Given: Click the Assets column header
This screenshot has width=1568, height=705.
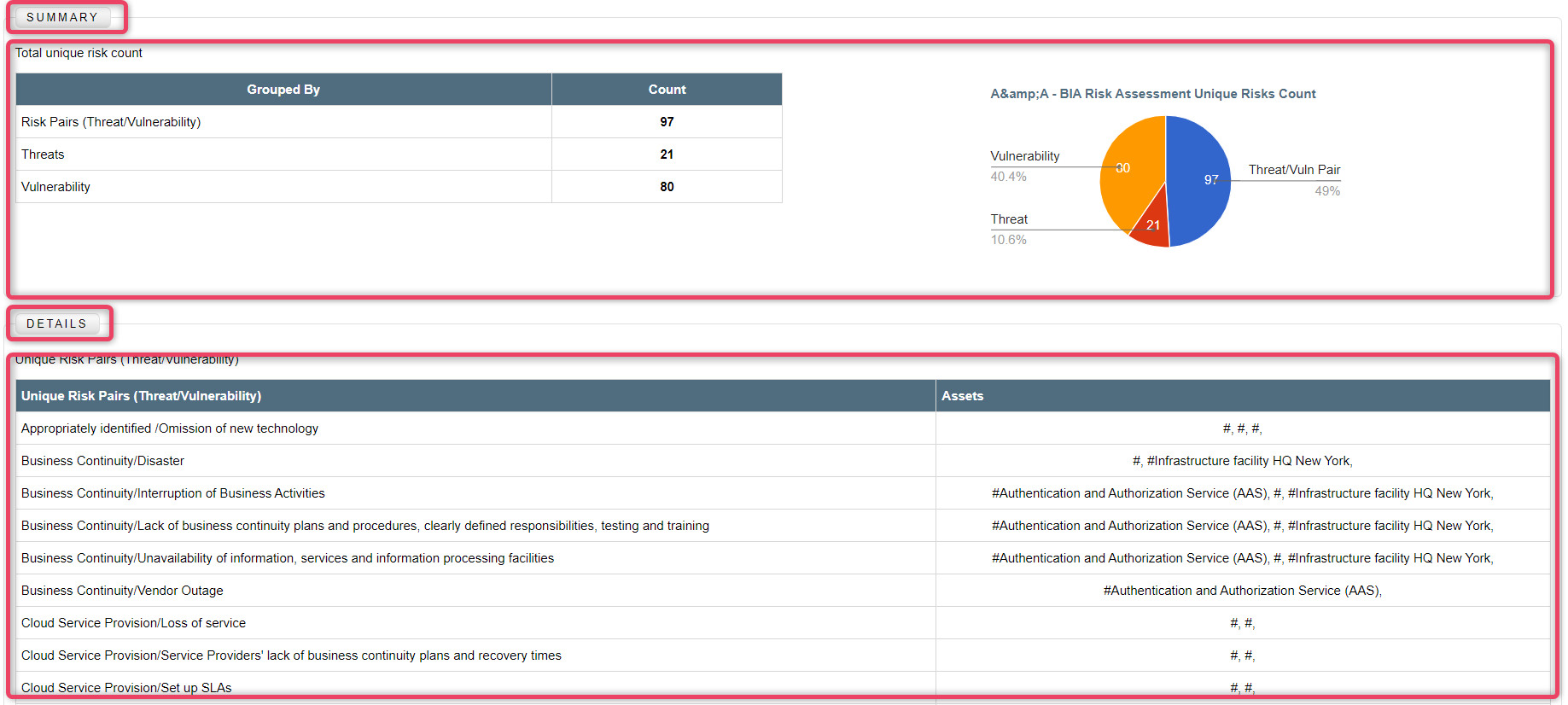Looking at the screenshot, I should tap(1243, 396).
